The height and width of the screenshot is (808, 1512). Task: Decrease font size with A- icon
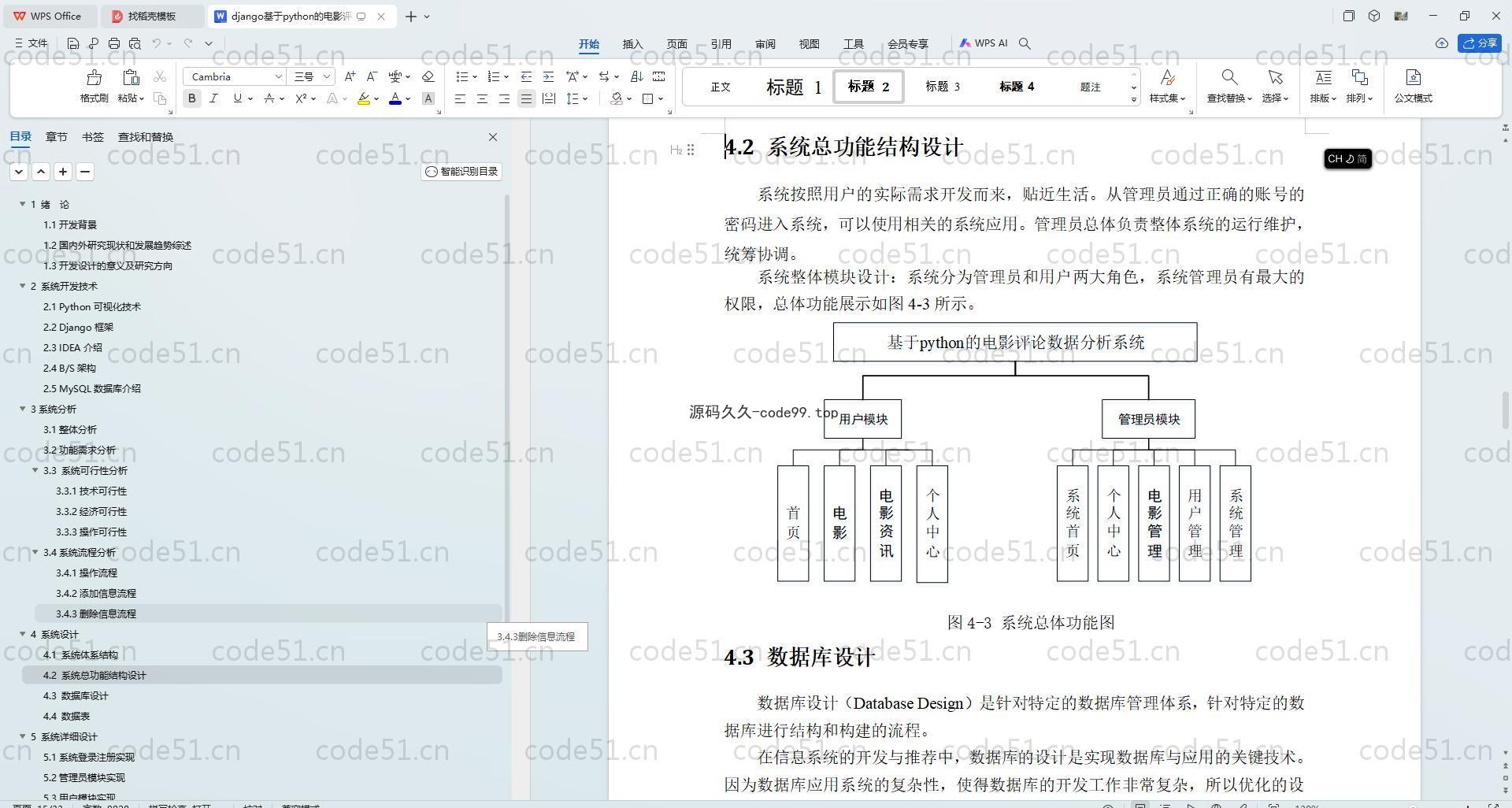point(372,76)
